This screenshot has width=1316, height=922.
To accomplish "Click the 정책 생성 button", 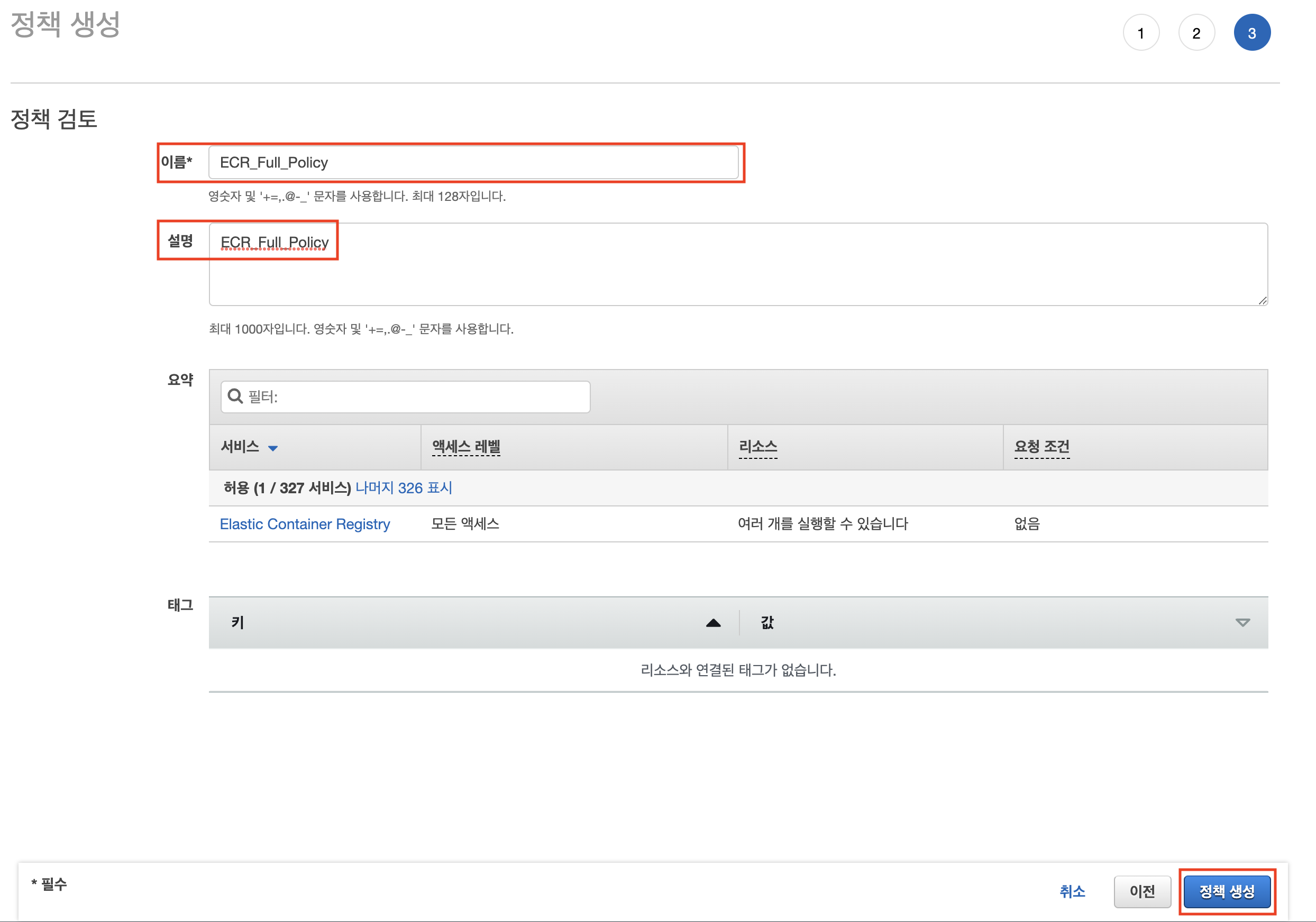I will [1227, 892].
